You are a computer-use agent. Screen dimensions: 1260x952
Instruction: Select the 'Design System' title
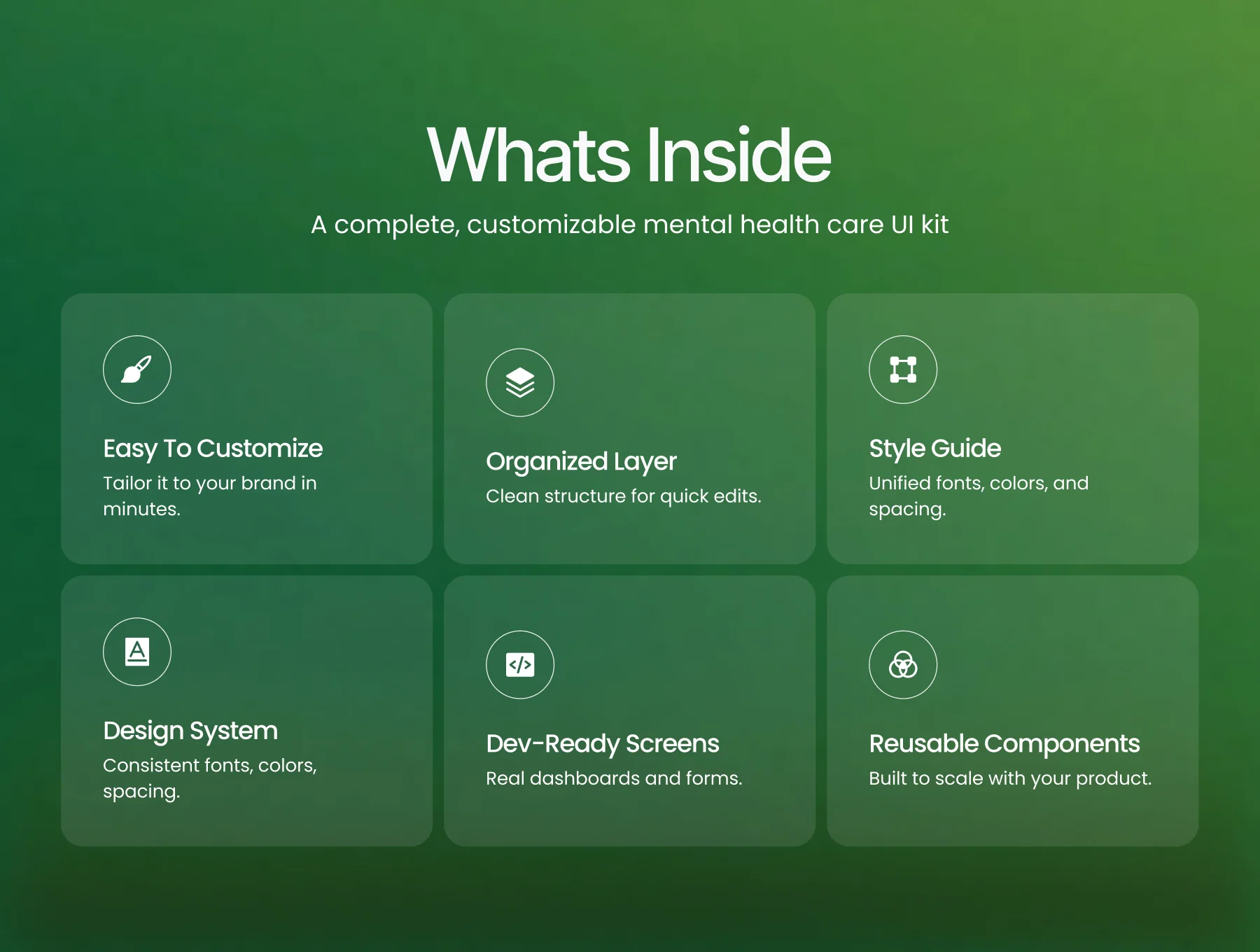pyautogui.click(x=190, y=731)
